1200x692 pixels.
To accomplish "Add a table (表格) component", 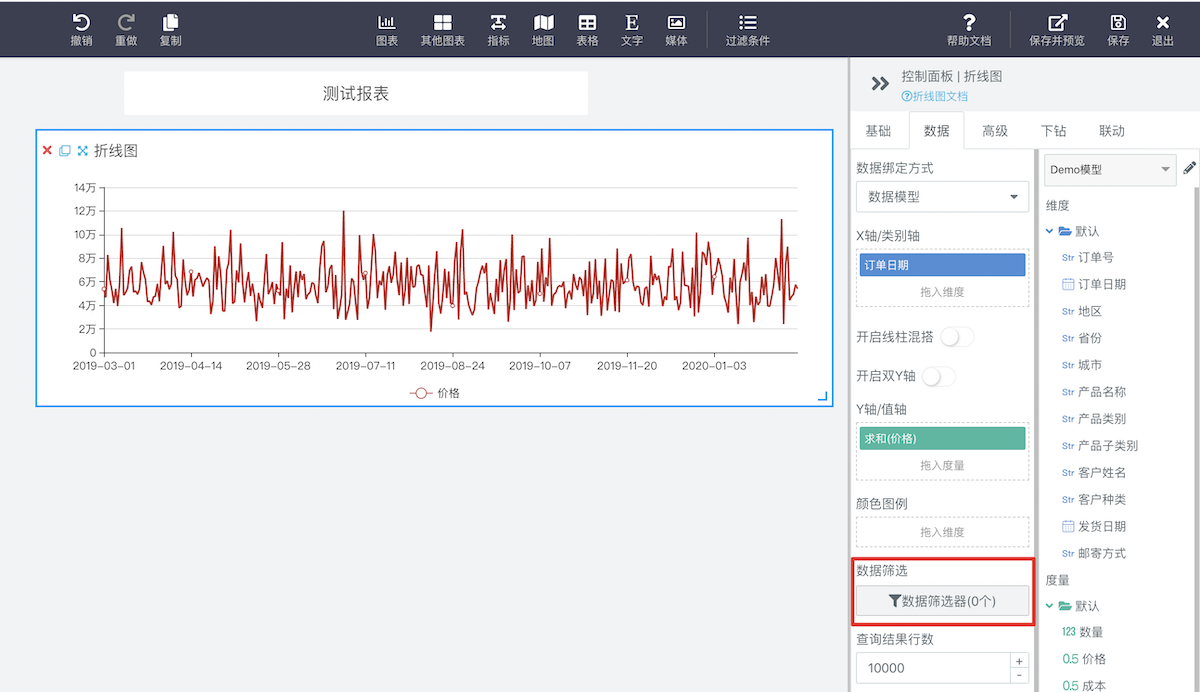I will [x=588, y=29].
